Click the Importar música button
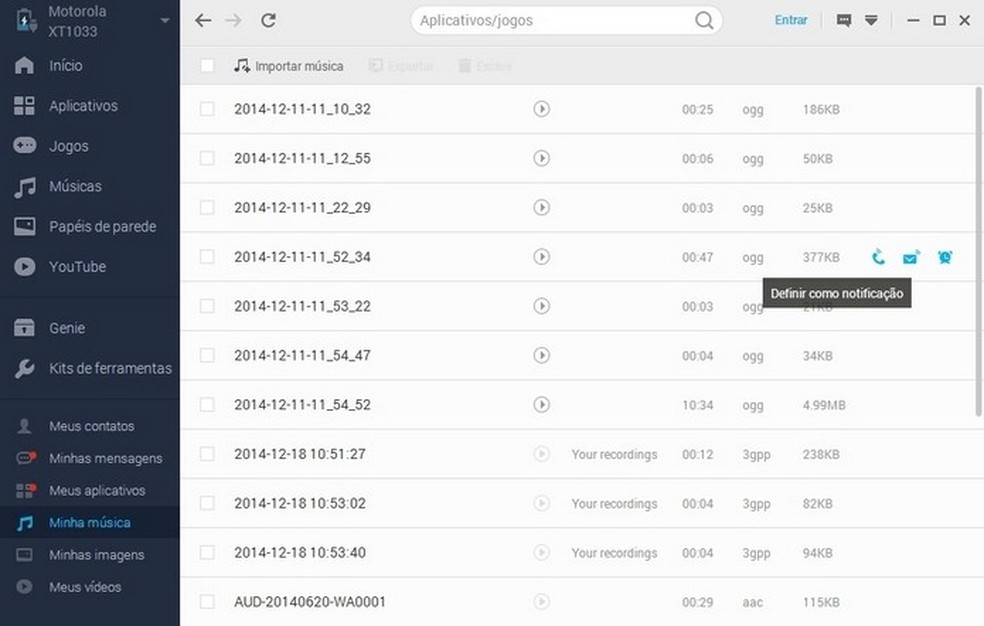 (x=289, y=66)
